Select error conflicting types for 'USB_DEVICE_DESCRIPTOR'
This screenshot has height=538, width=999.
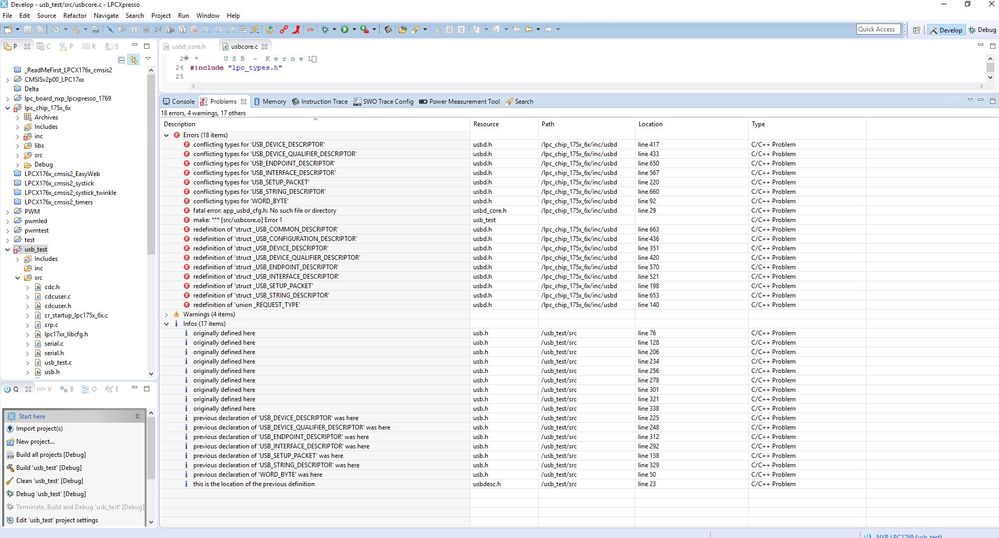(259, 145)
